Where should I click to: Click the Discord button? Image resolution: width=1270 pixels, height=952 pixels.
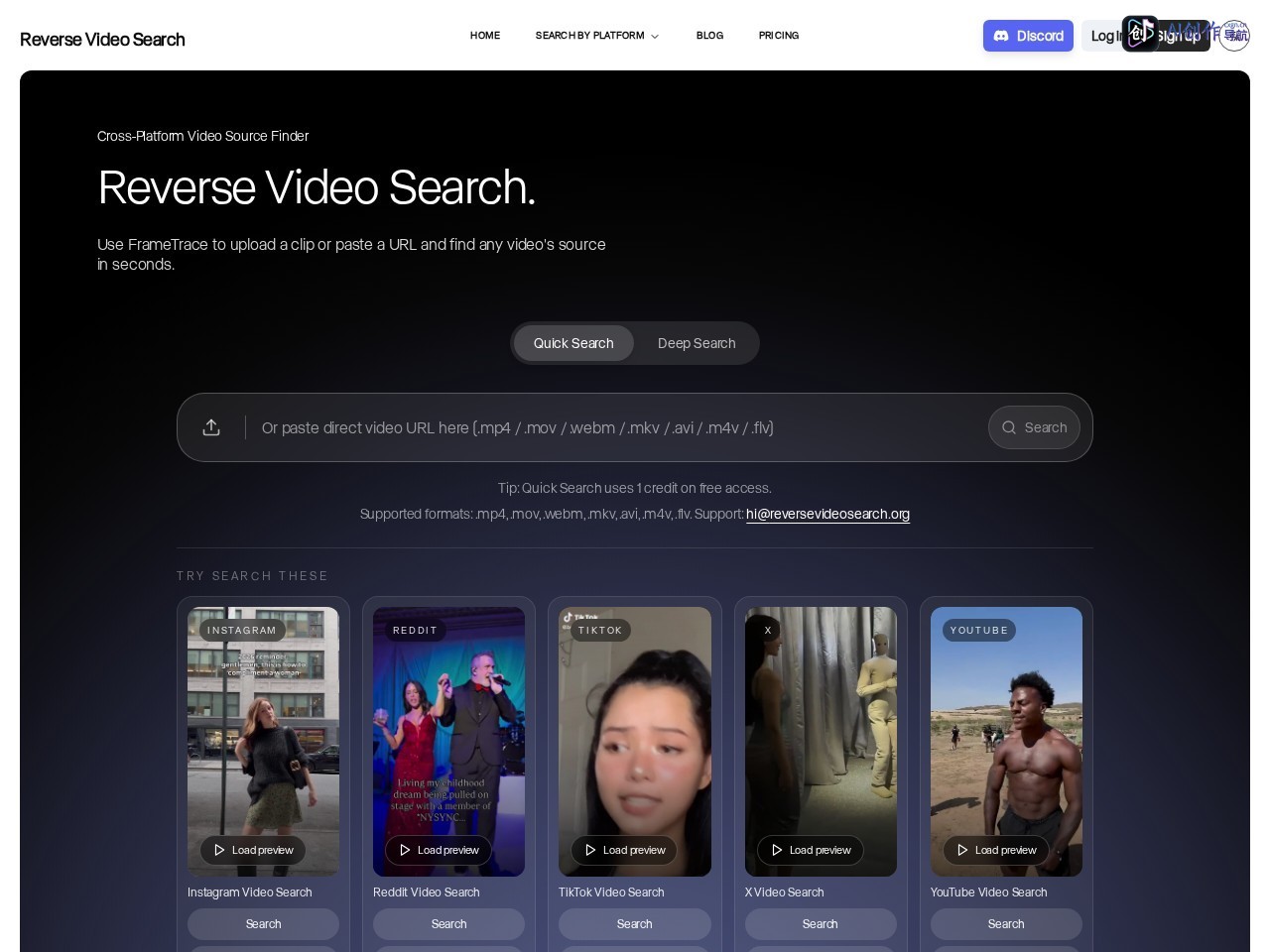tap(1028, 36)
